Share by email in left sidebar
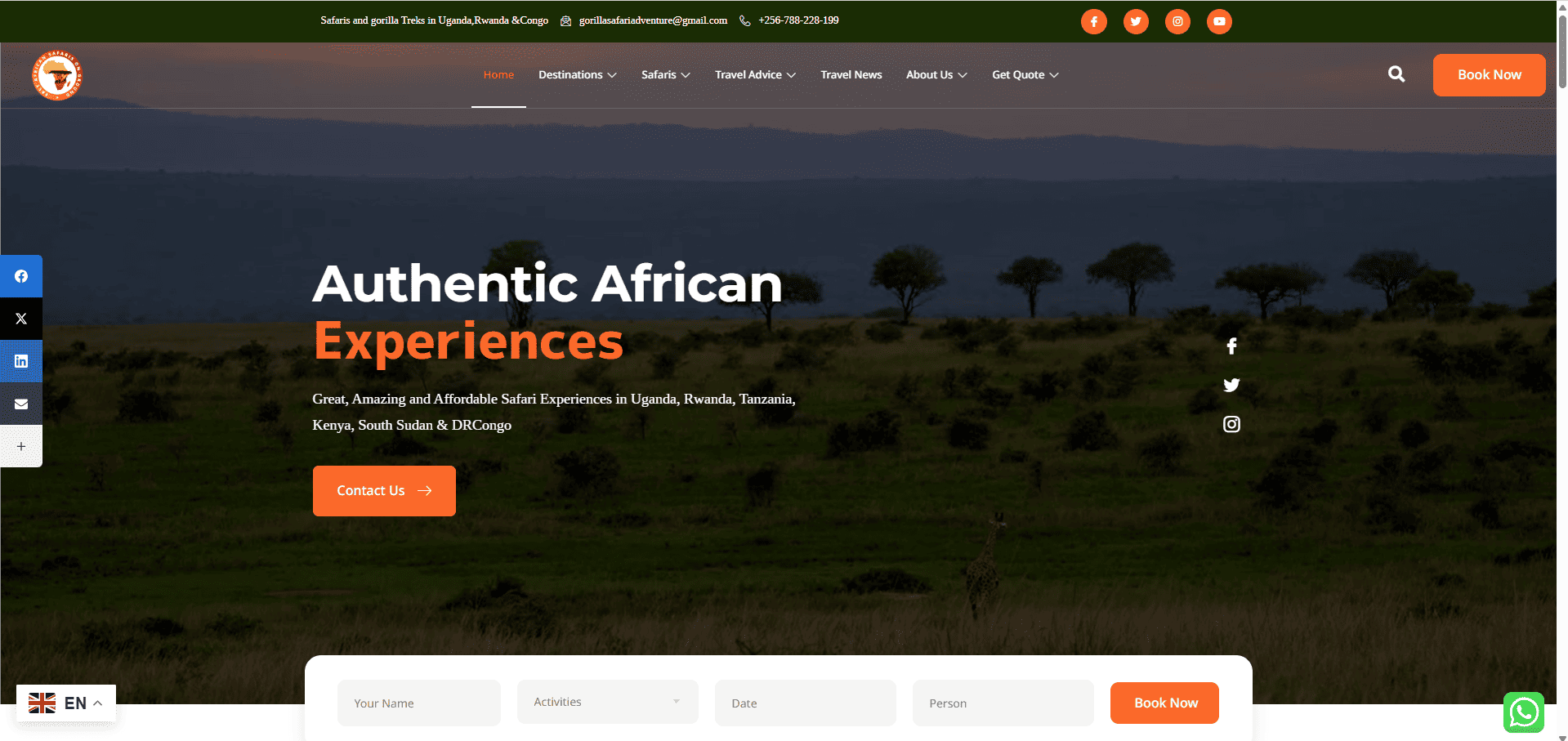Viewport: 1568px width, 741px height. pyautogui.click(x=21, y=404)
